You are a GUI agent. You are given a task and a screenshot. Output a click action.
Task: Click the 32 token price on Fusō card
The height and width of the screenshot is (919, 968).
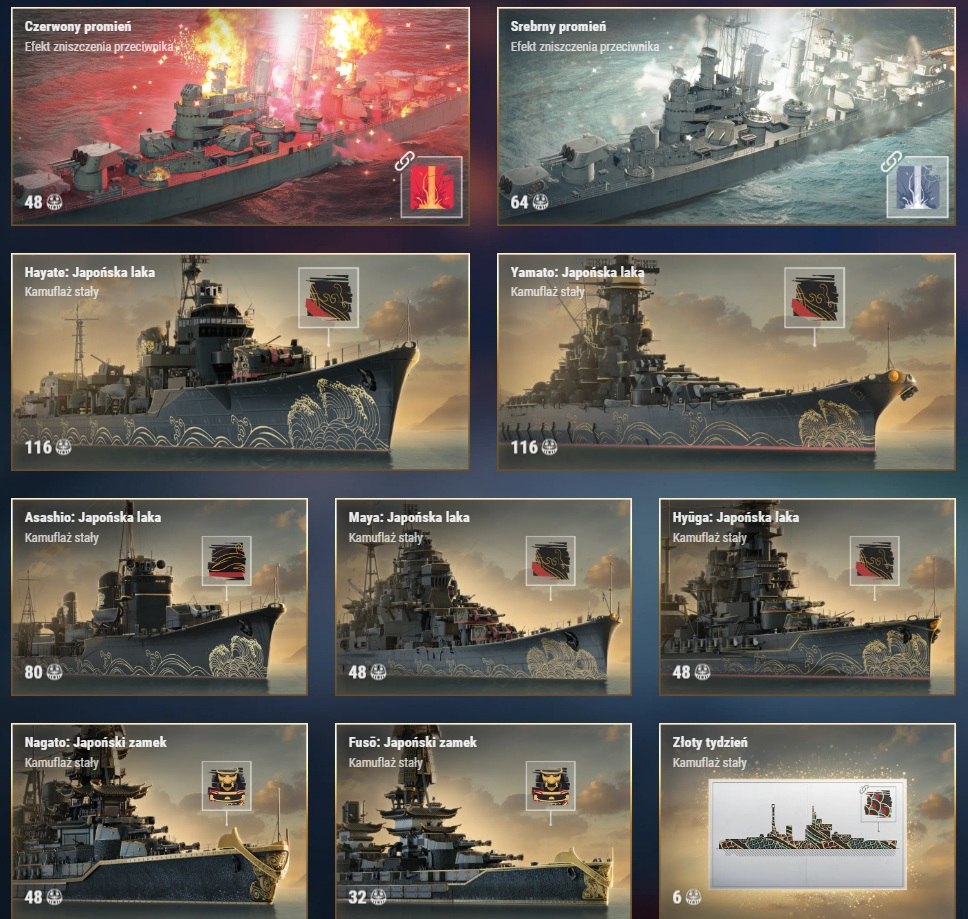tap(367, 897)
